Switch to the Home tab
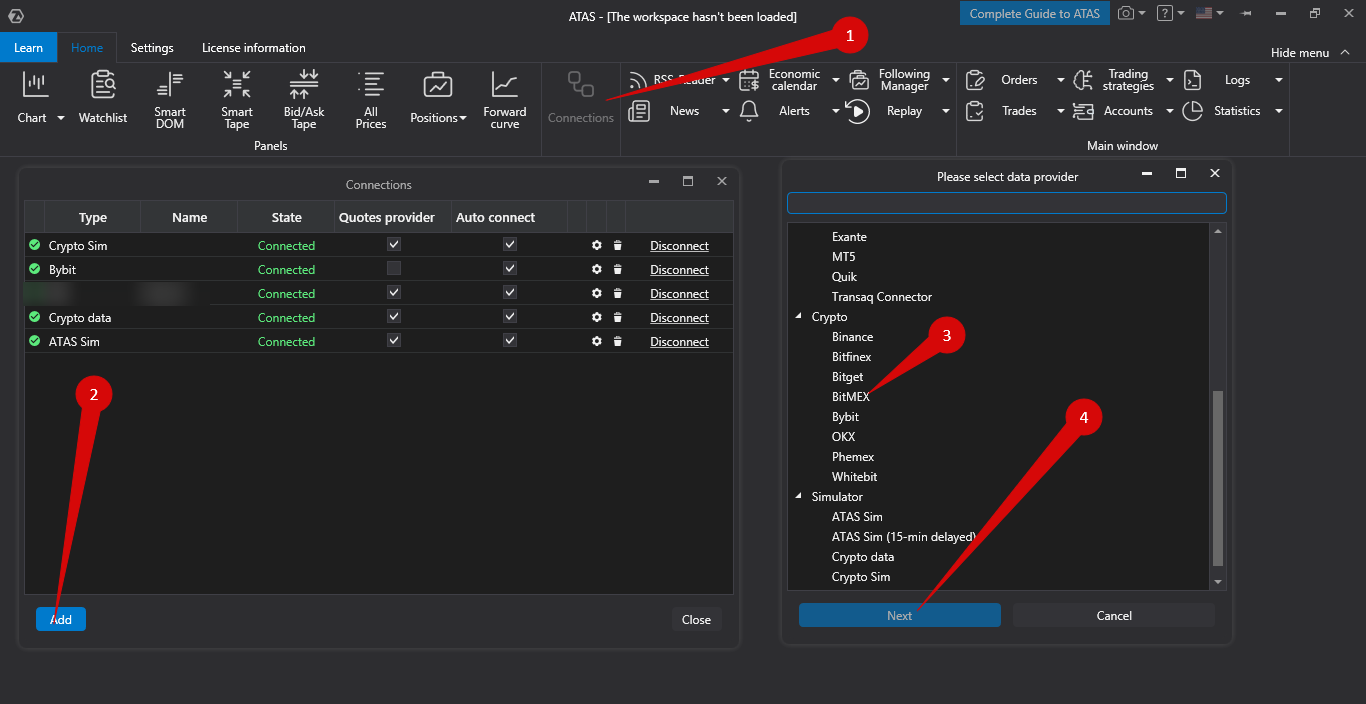Image resolution: width=1366 pixels, height=704 pixels. [87, 48]
